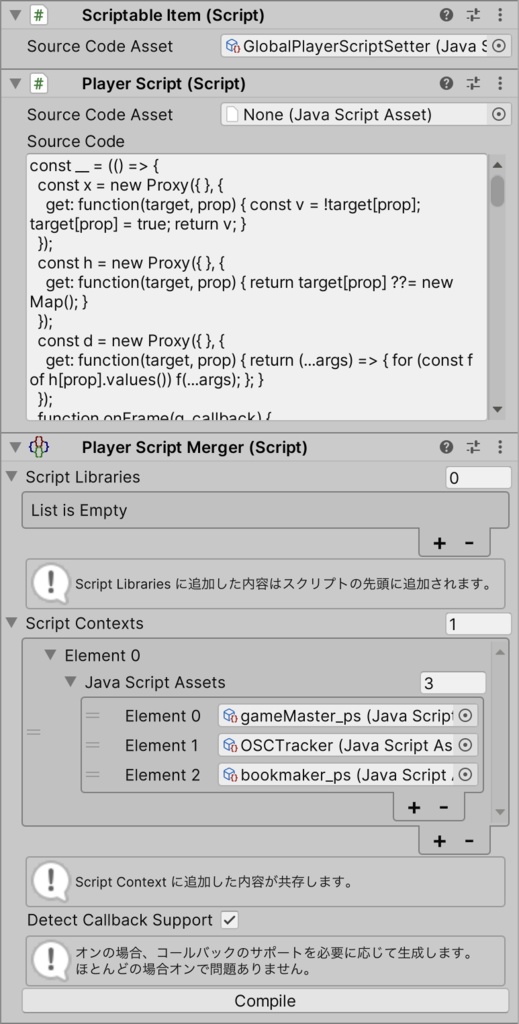Screen dimensions: 519x1024
Task: Add item to Java Script Assets list
Action: (x=414, y=808)
